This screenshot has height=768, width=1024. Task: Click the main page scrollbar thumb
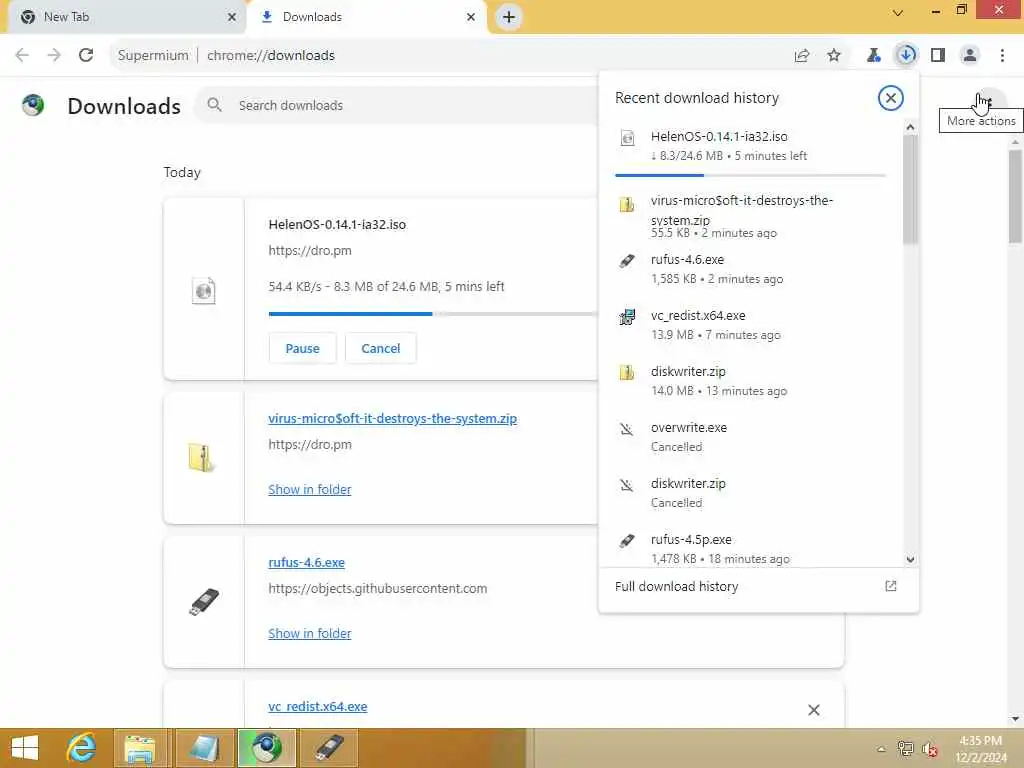[x=1015, y=196]
